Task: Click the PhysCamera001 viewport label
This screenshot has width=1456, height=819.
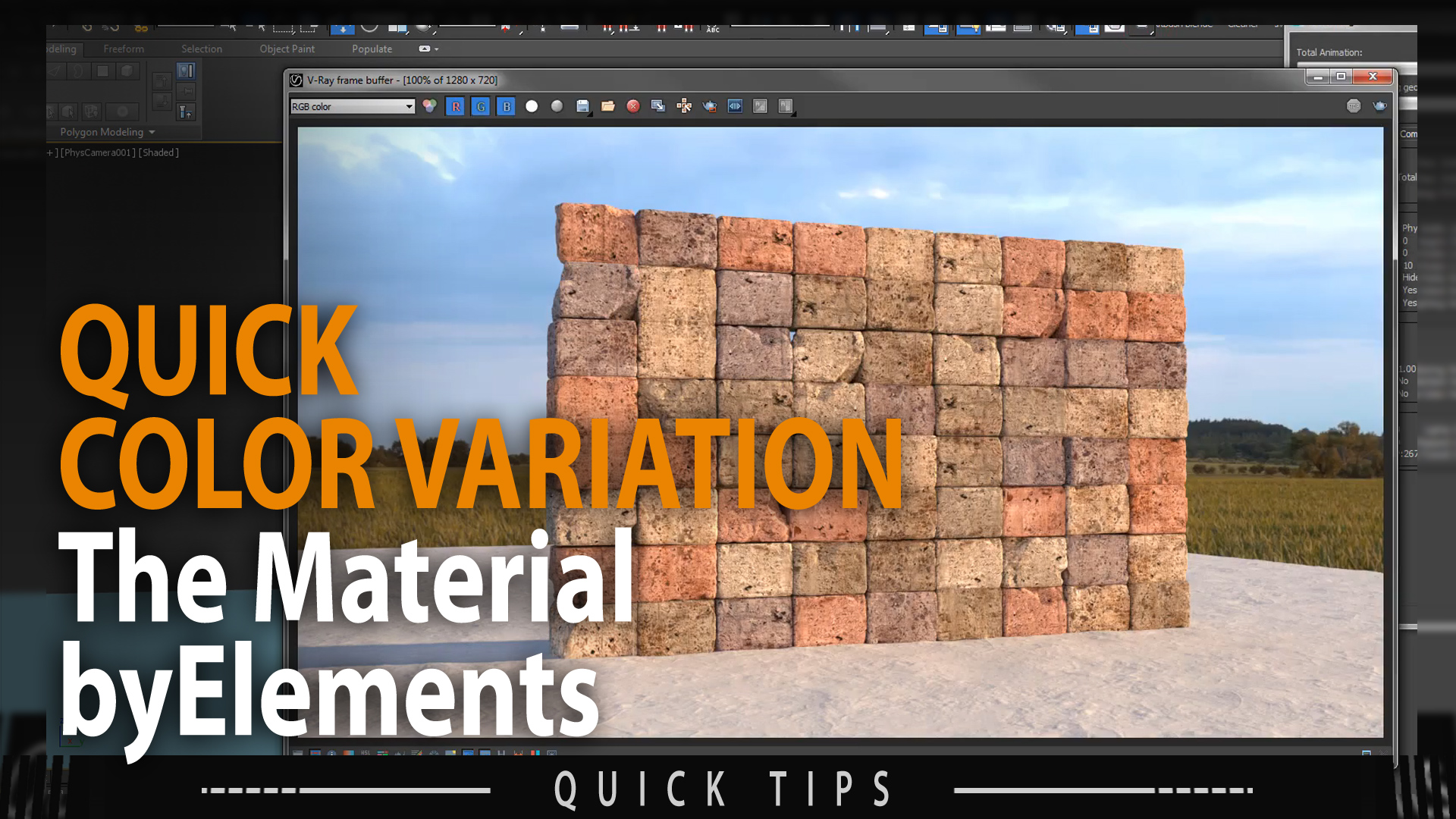Action: (x=99, y=152)
